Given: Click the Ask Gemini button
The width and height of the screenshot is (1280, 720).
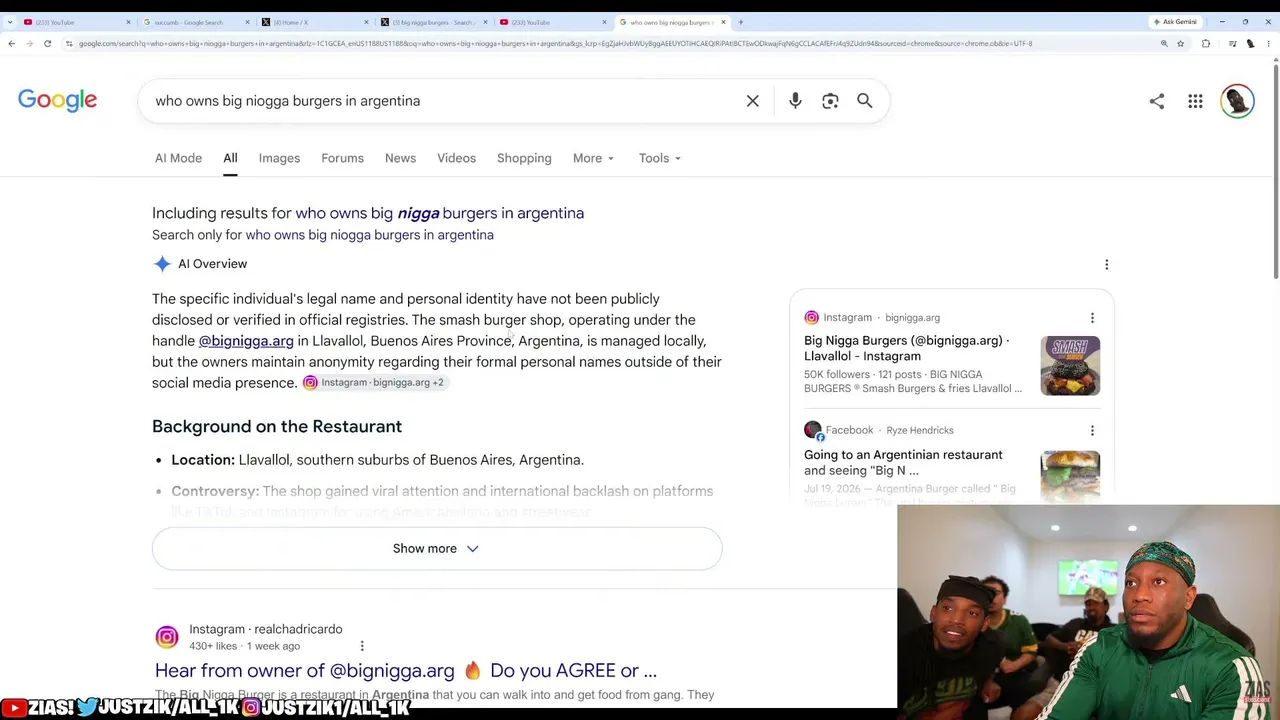Looking at the screenshot, I should click(1175, 22).
